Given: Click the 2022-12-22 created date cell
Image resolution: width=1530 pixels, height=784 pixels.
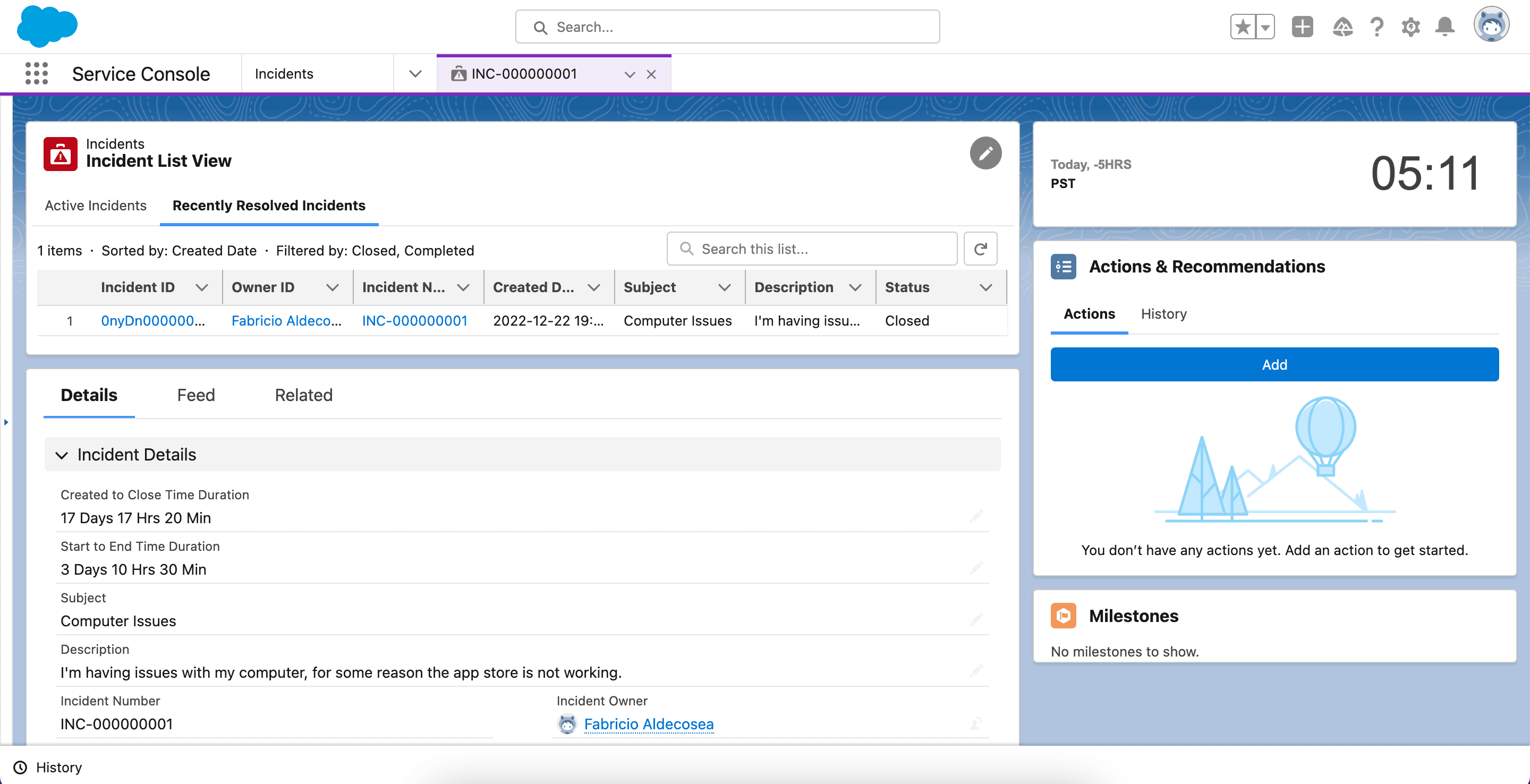Looking at the screenshot, I should pyautogui.click(x=548, y=321).
